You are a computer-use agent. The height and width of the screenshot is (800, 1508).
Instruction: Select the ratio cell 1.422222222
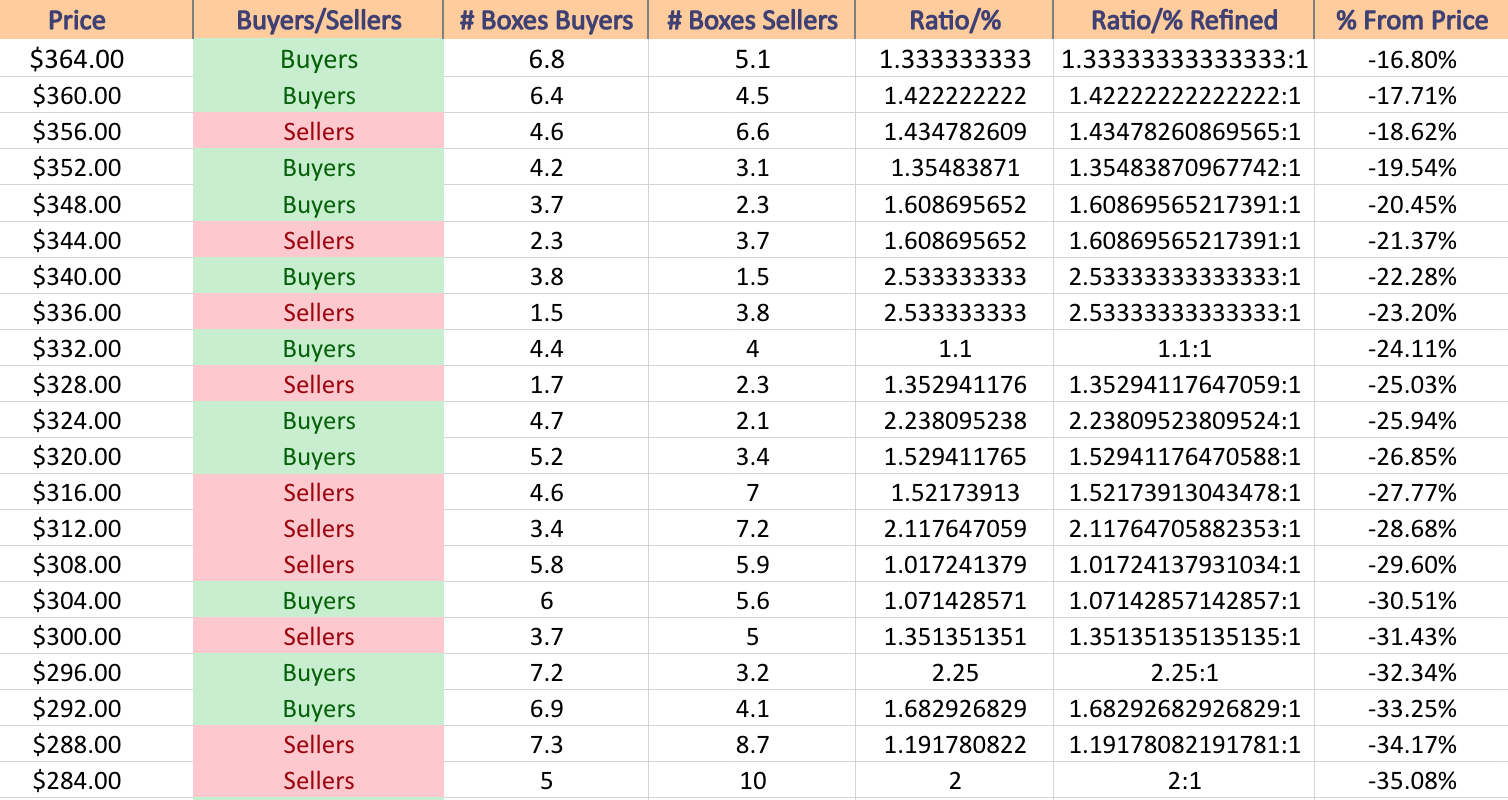[x=955, y=96]
